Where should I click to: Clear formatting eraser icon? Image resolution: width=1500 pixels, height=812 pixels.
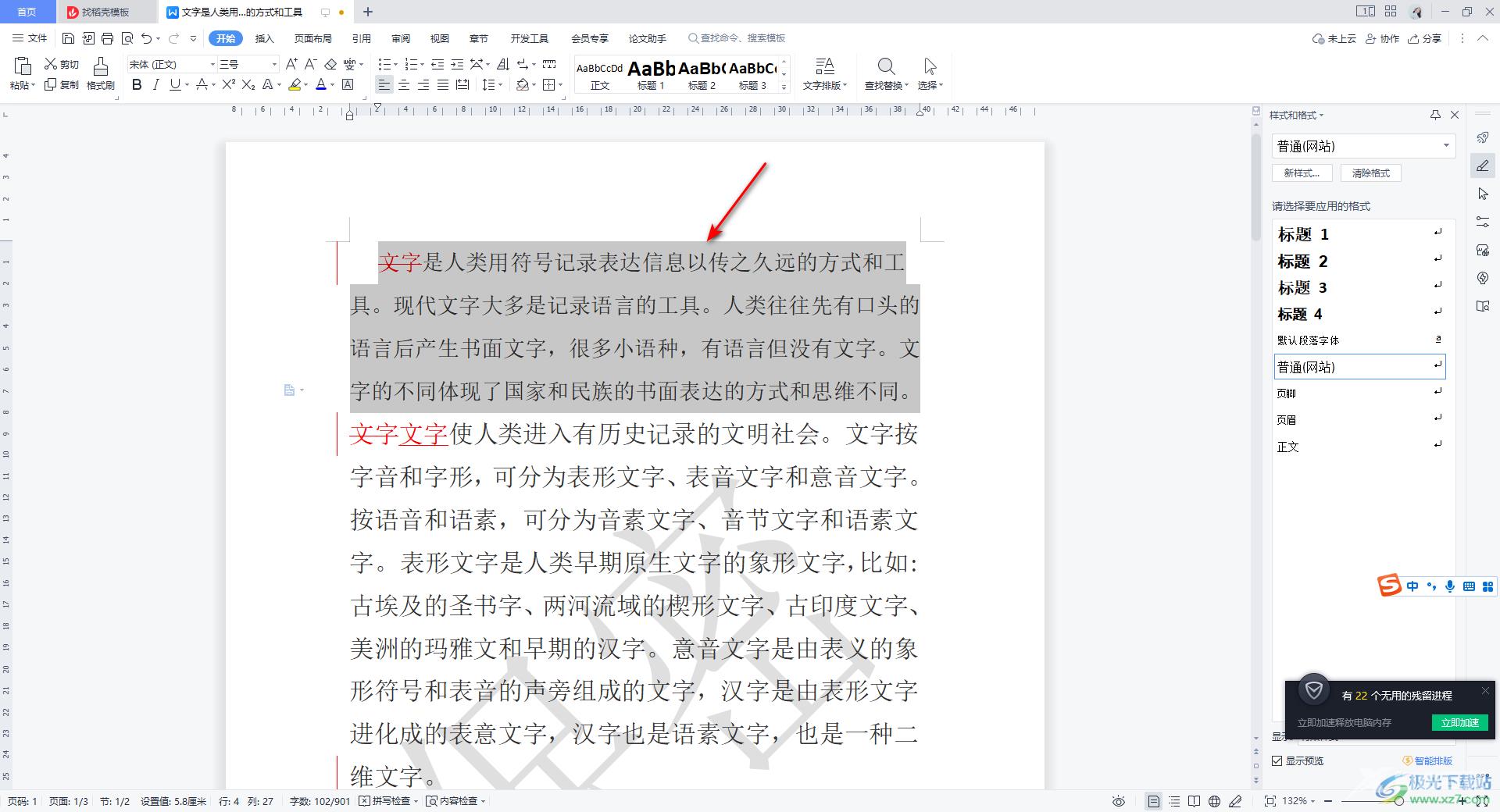pyautogui.click(x=330, y=64)
